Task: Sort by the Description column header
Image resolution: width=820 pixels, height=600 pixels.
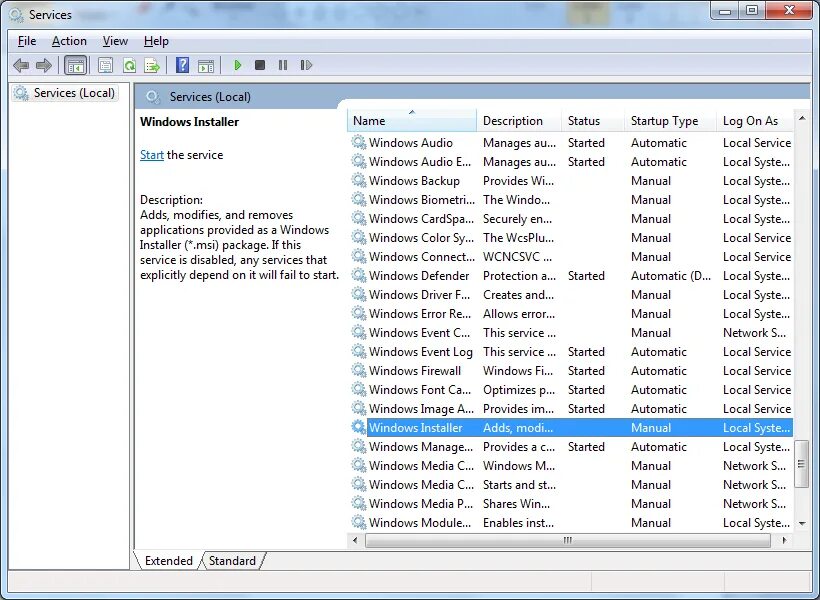Action: coord(519,121)
